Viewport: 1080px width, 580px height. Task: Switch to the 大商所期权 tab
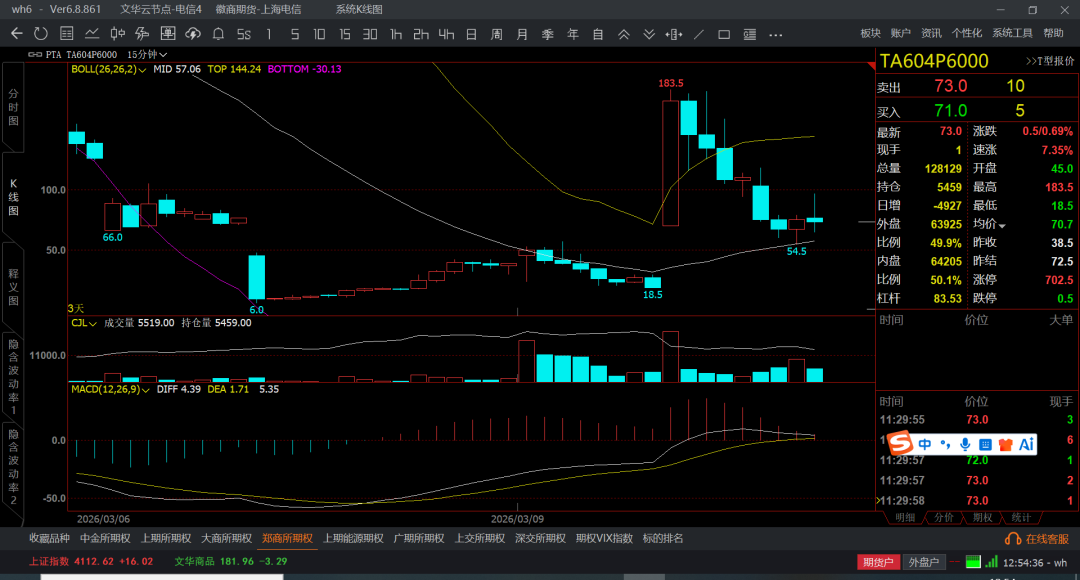tap(224, 538)
